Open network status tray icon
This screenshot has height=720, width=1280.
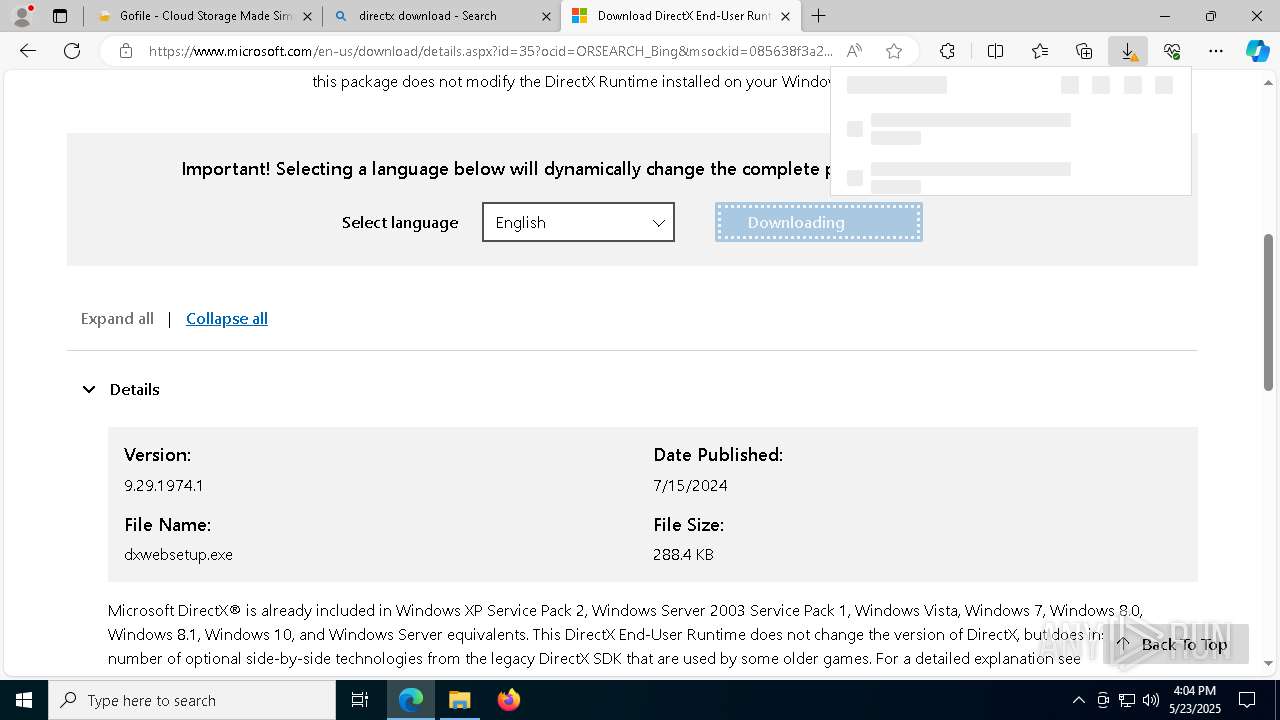1127,700
